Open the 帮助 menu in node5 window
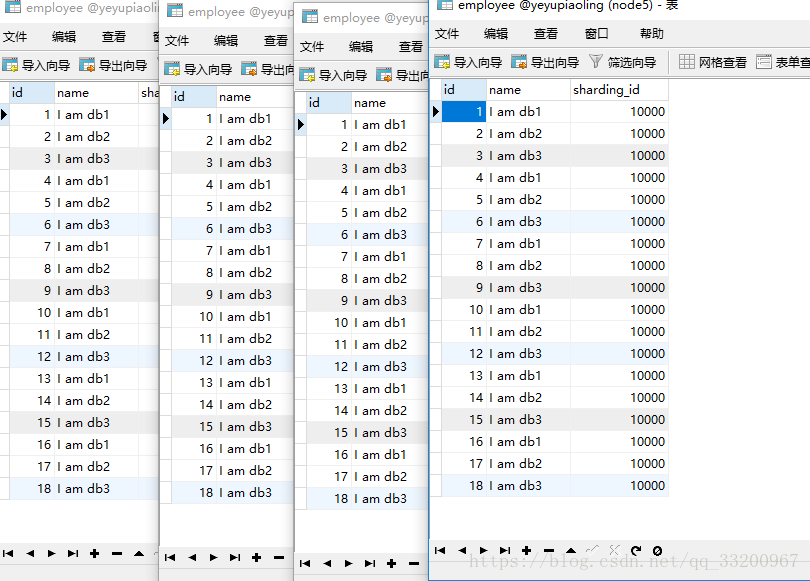 [x=651, y=33]
